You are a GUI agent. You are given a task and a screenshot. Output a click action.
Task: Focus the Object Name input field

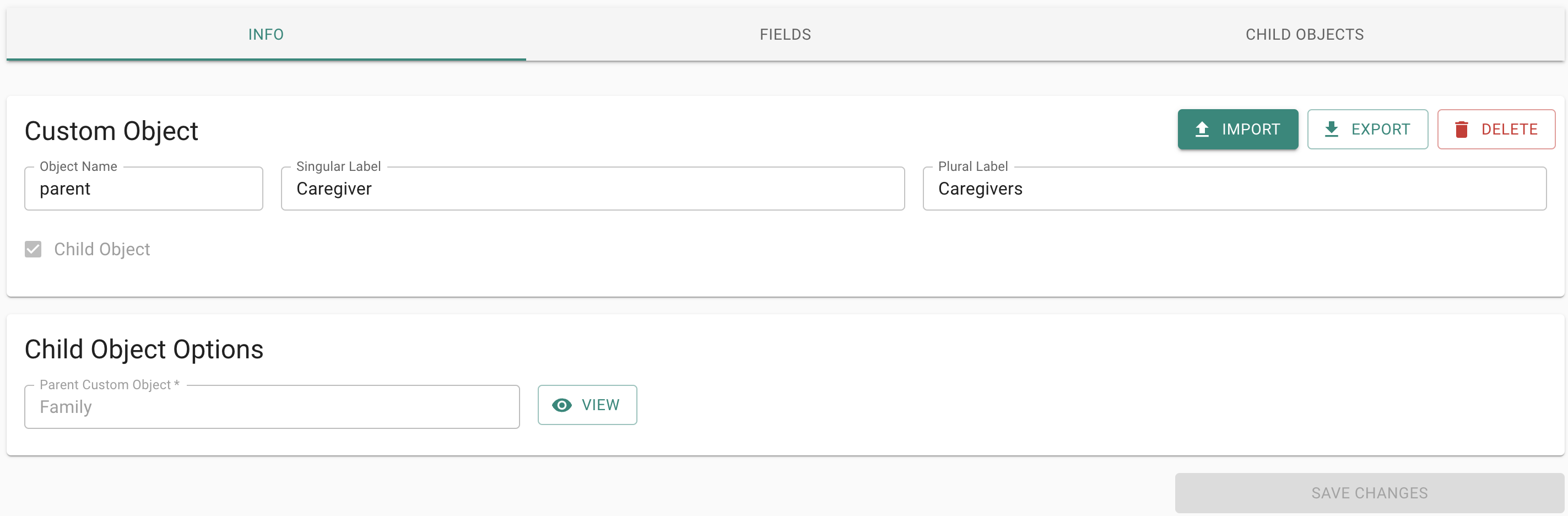click(x=144, y=189)
